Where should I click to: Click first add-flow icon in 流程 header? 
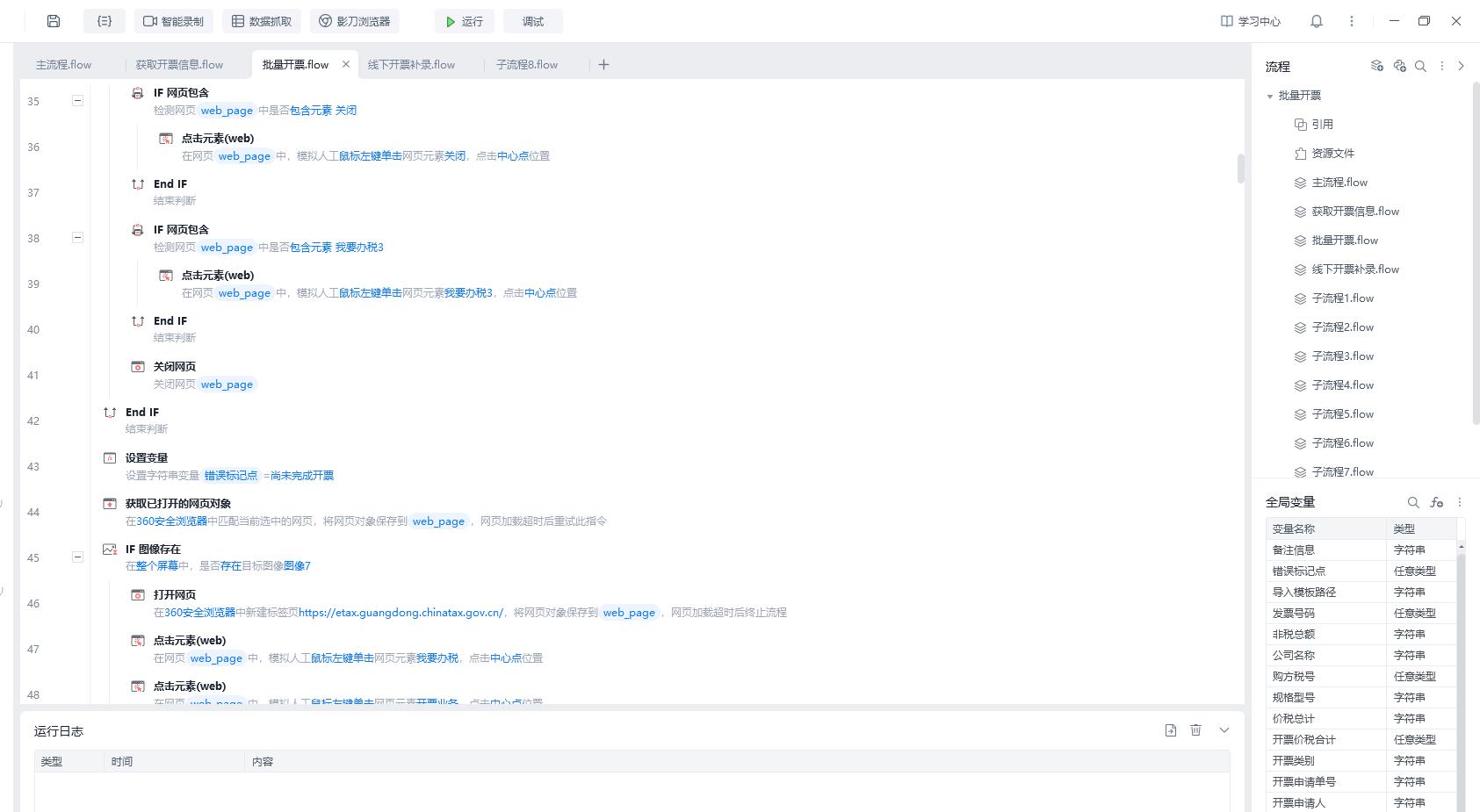[x=1377, y=66]
